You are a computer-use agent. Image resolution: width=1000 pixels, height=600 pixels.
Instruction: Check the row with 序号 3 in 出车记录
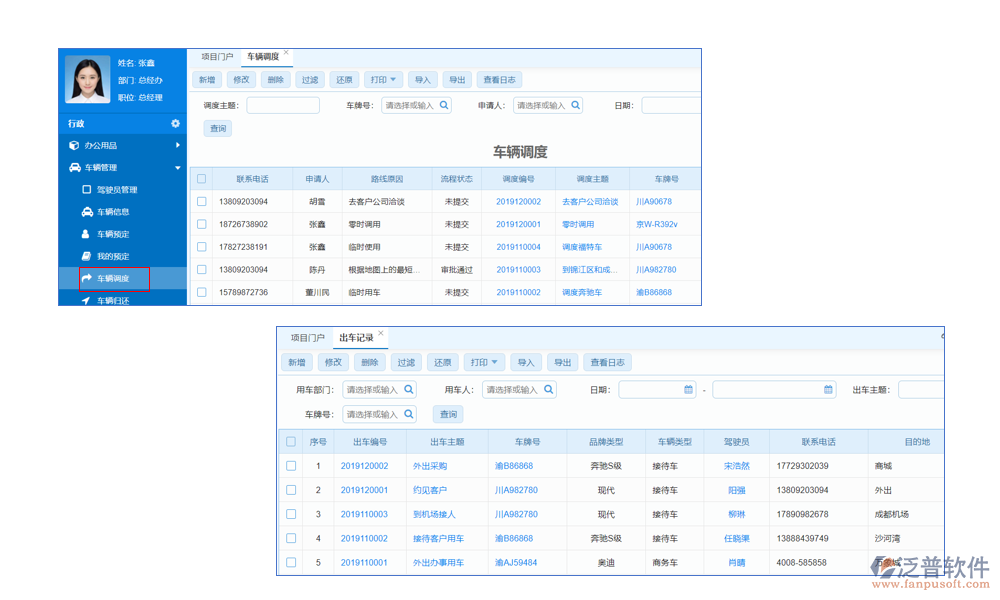click(x=291, y=514)
